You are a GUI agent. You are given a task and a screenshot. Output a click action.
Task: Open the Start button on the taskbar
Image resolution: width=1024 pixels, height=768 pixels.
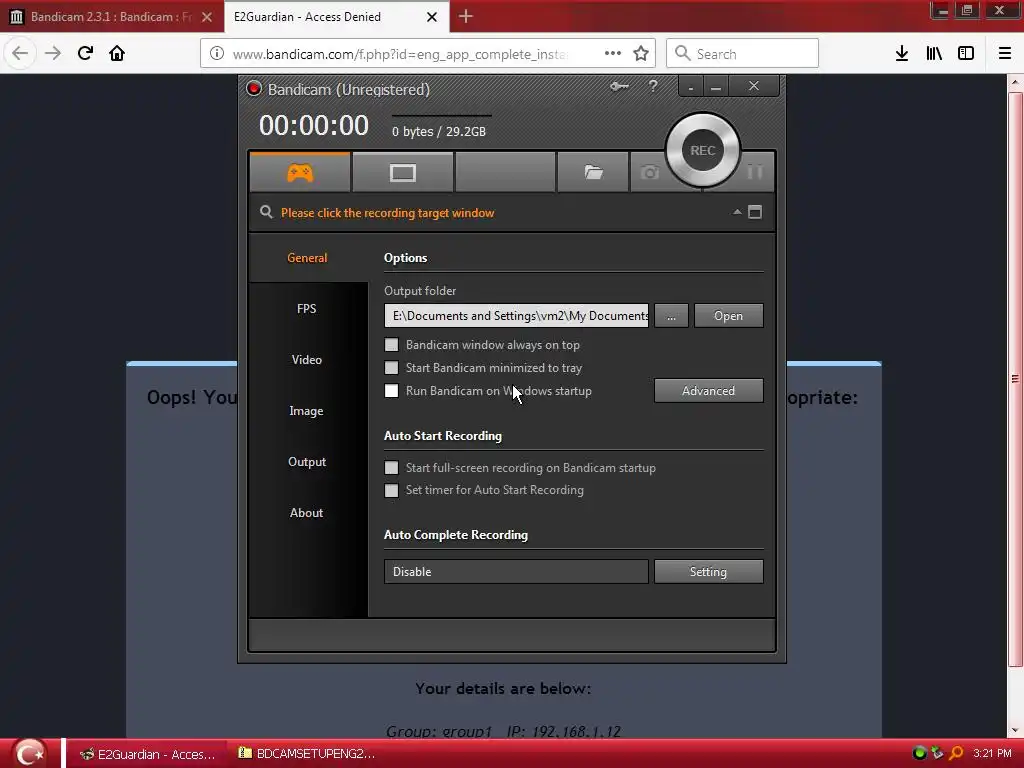pos(30,754)
